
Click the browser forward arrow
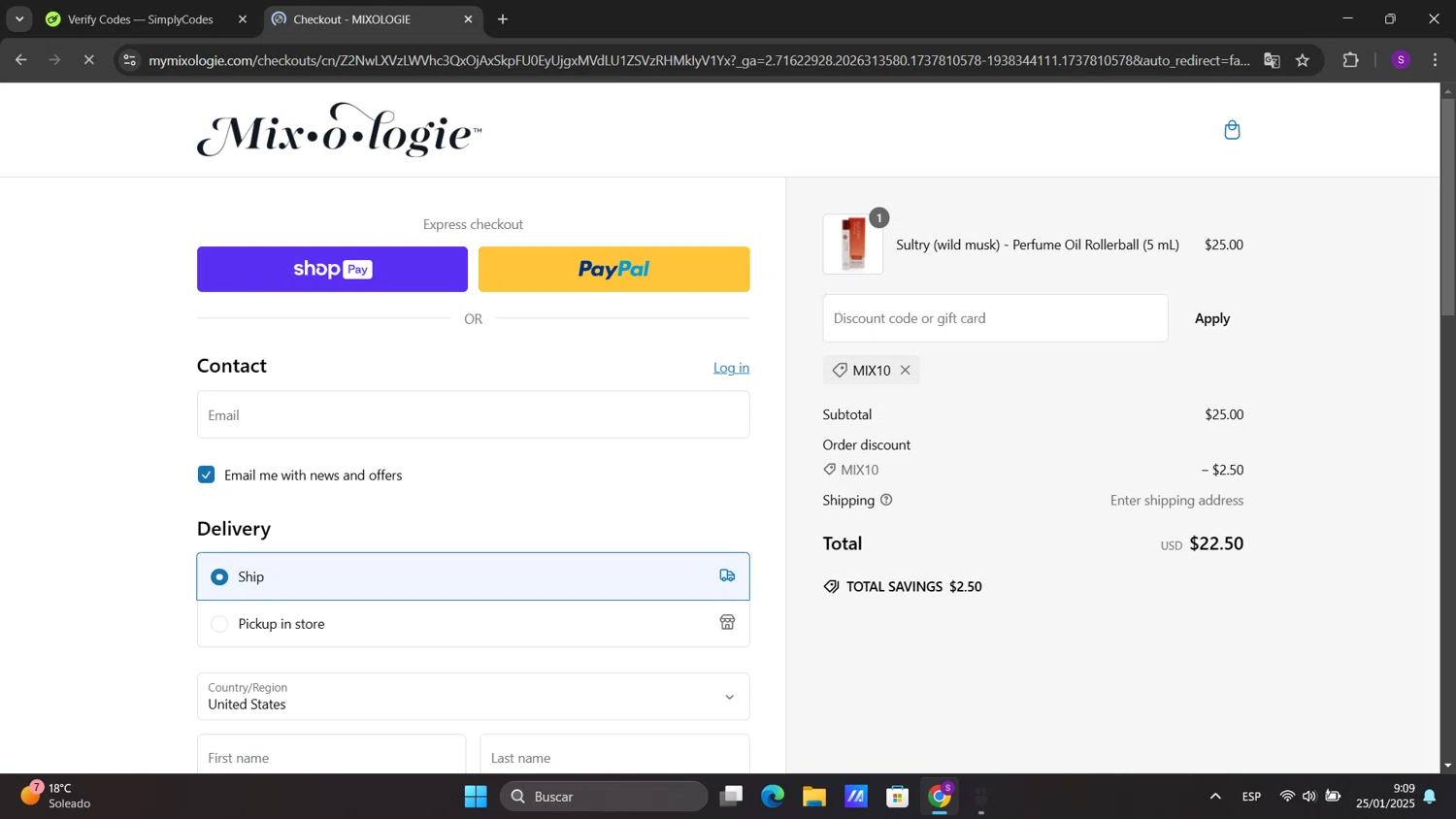click(55, 60)
